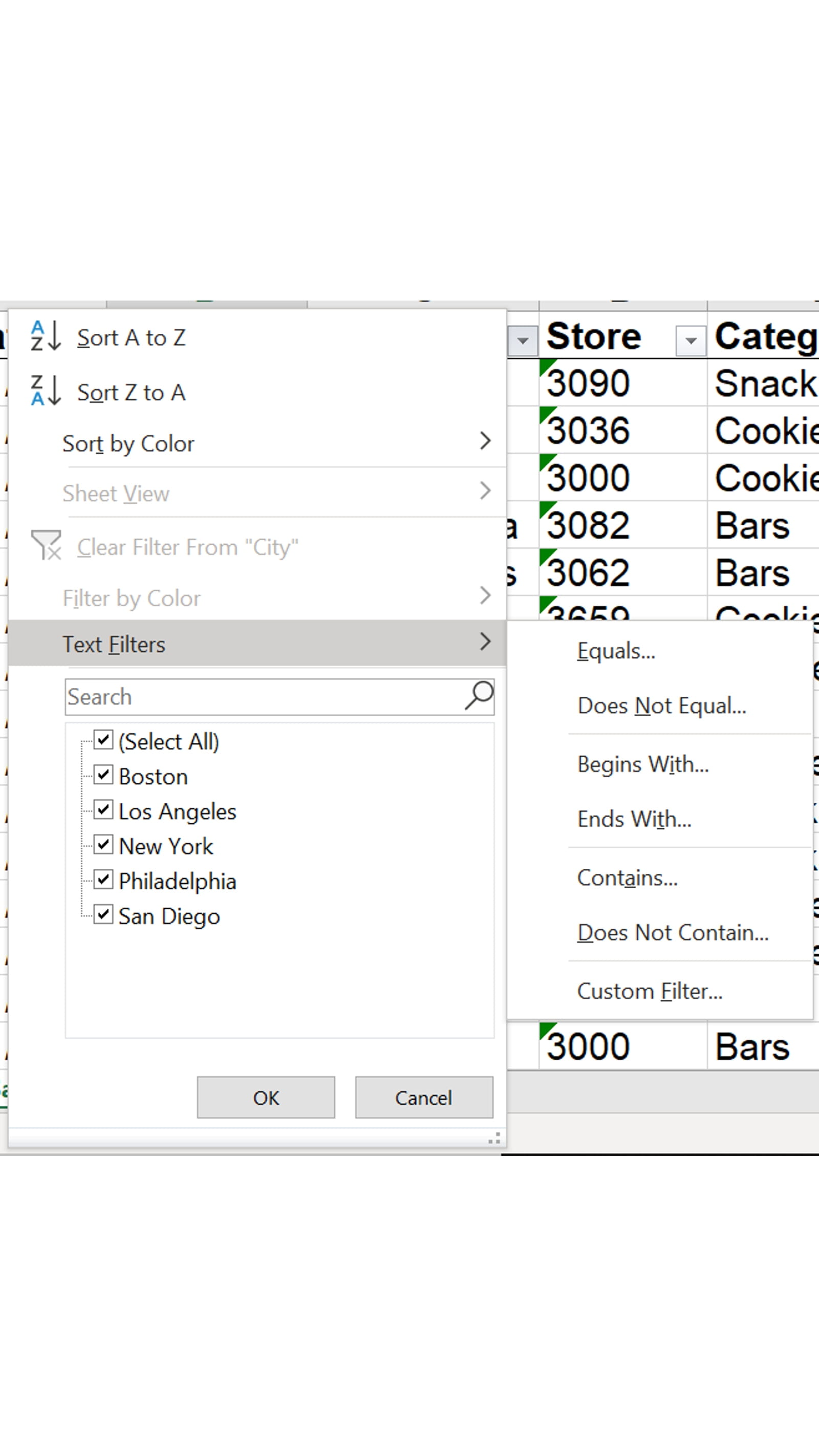The height and width of the screenshot is (1456, 819).
Task: Expand the Text Filters submenu arrow
Action: (x=484, y=643)
